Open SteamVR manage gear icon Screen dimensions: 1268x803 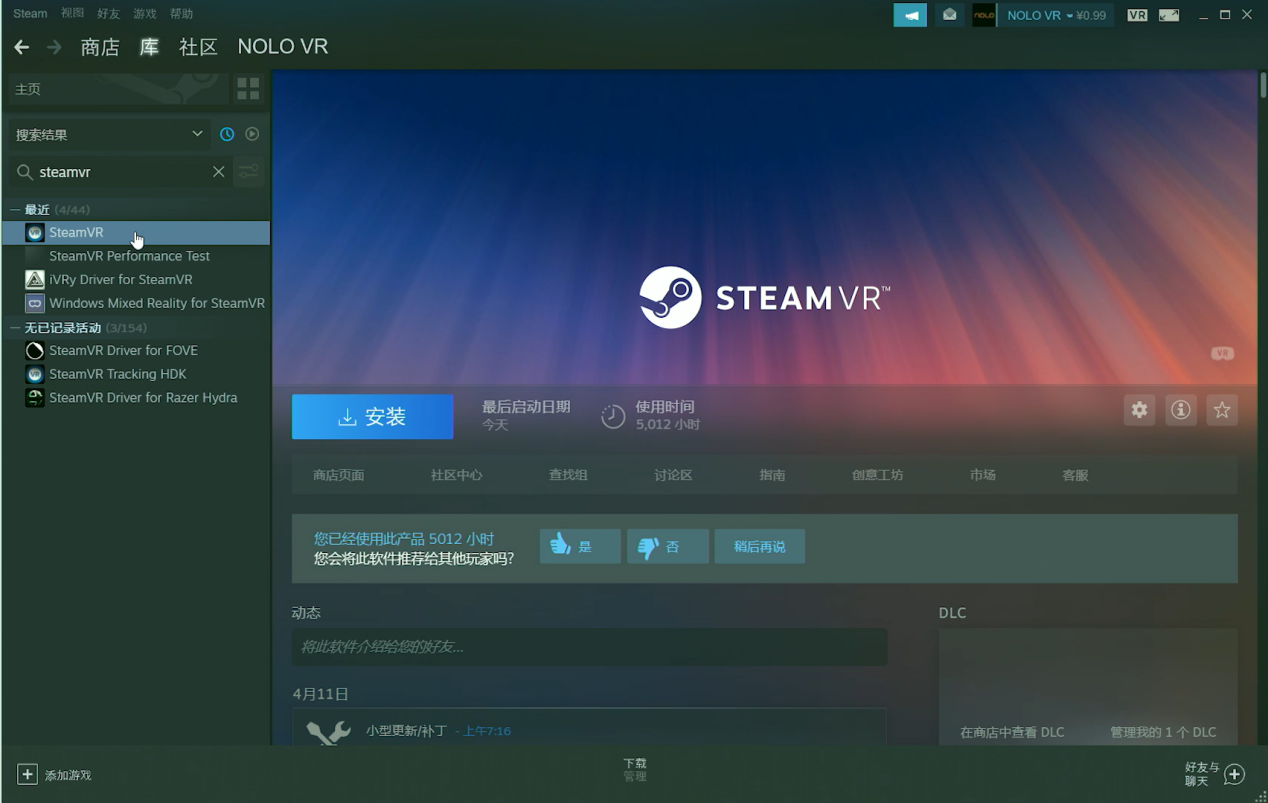tap(1139, 410)
